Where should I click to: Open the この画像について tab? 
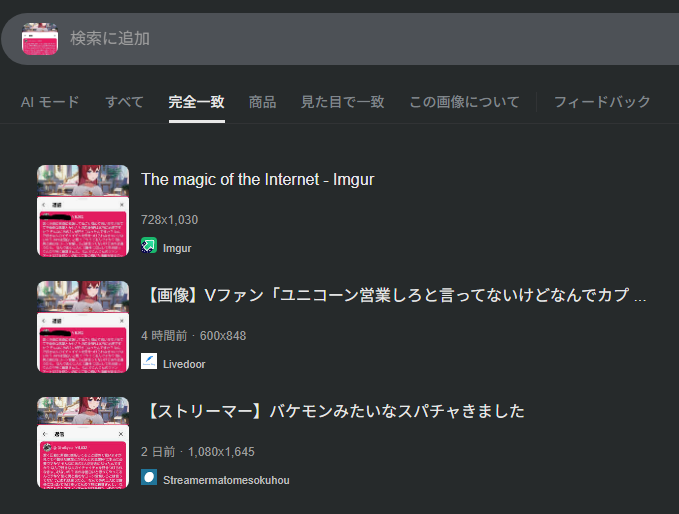click(x=464, y=102)
